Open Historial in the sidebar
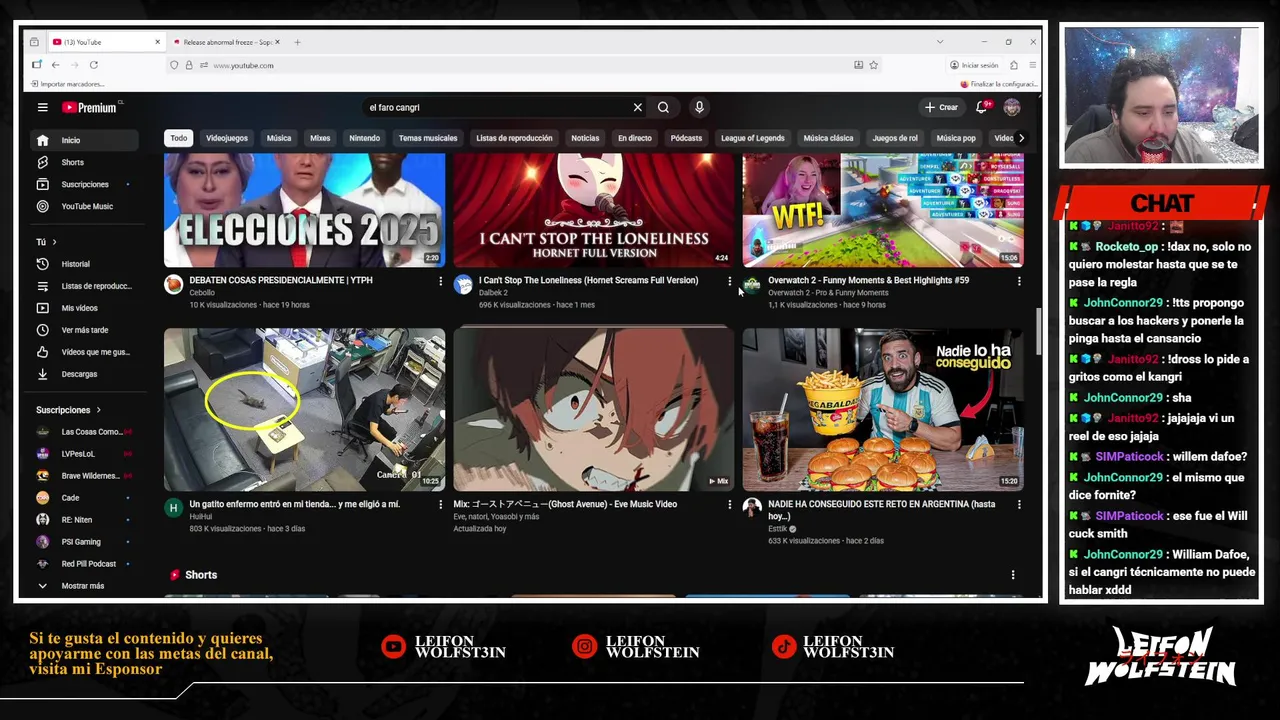 [x=83, y=264]
